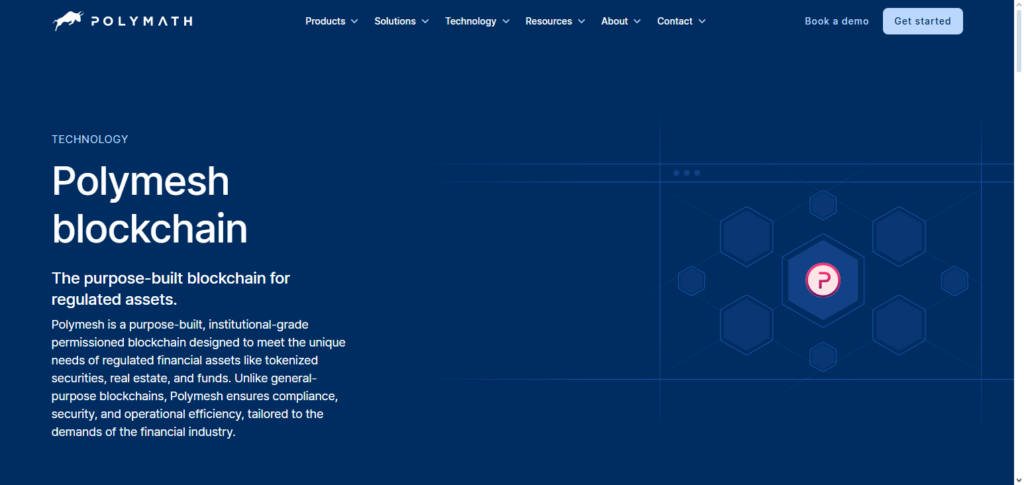Select the About menu item
The image size is (1024, 485).
[x=614, y=21]
